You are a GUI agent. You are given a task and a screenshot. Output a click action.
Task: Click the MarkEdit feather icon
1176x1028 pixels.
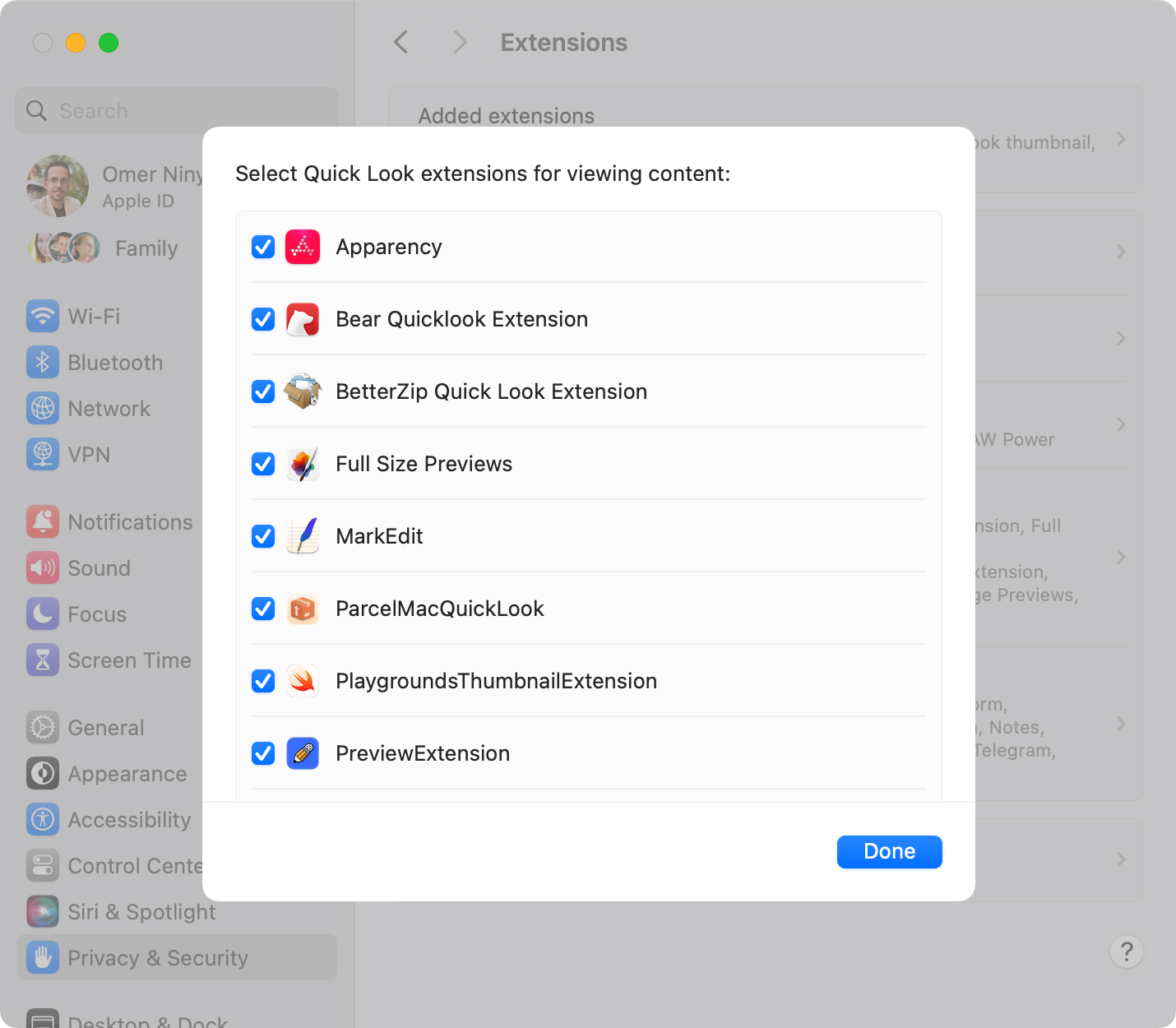[303, 536]
